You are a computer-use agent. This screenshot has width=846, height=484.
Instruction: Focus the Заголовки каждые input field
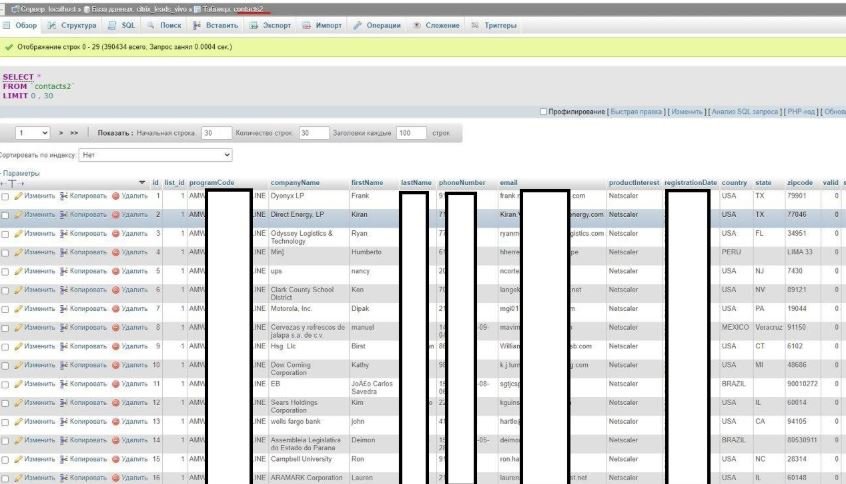(411, 133)
